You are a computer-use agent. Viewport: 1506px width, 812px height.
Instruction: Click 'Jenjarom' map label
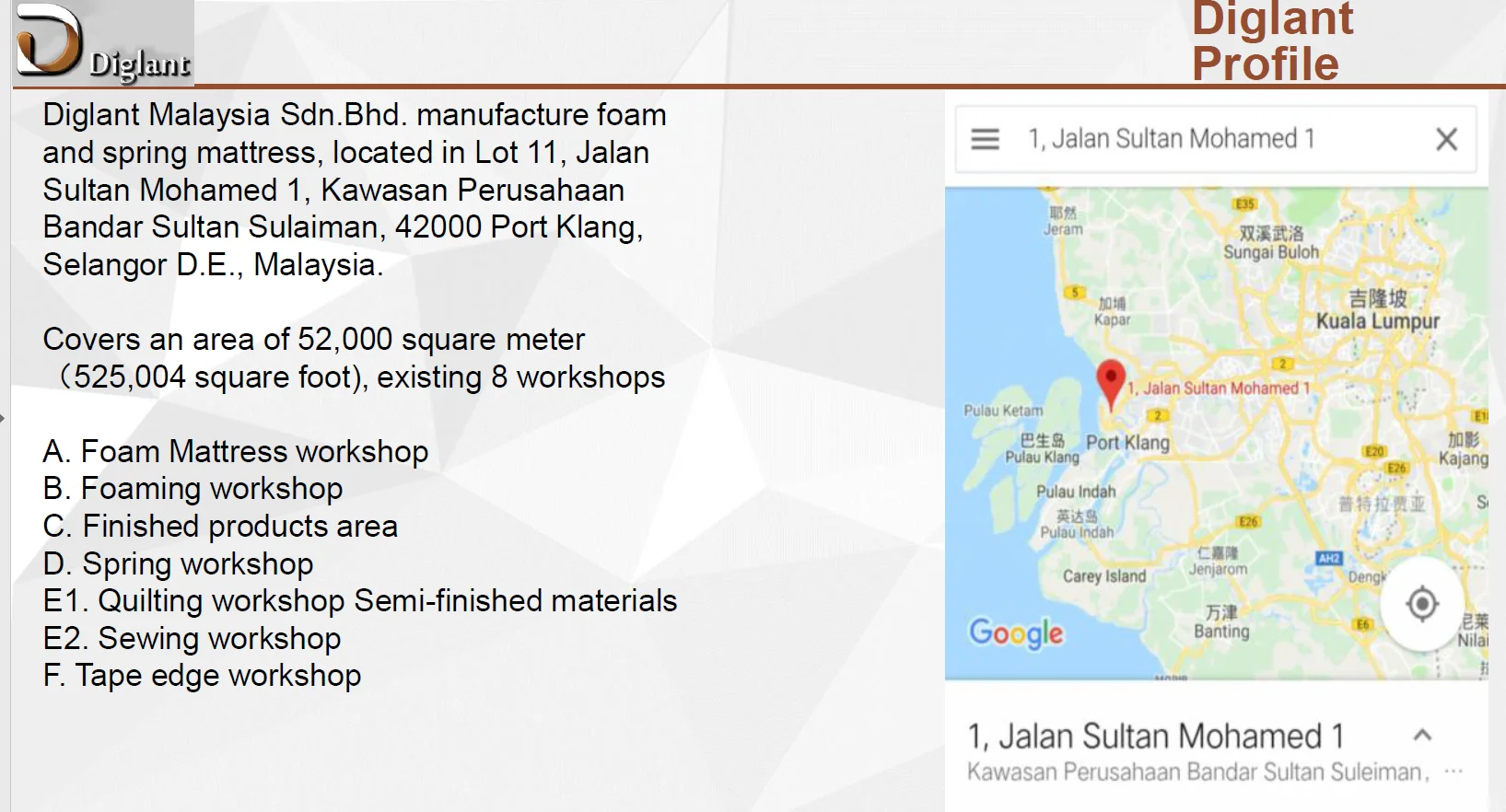1218,569
